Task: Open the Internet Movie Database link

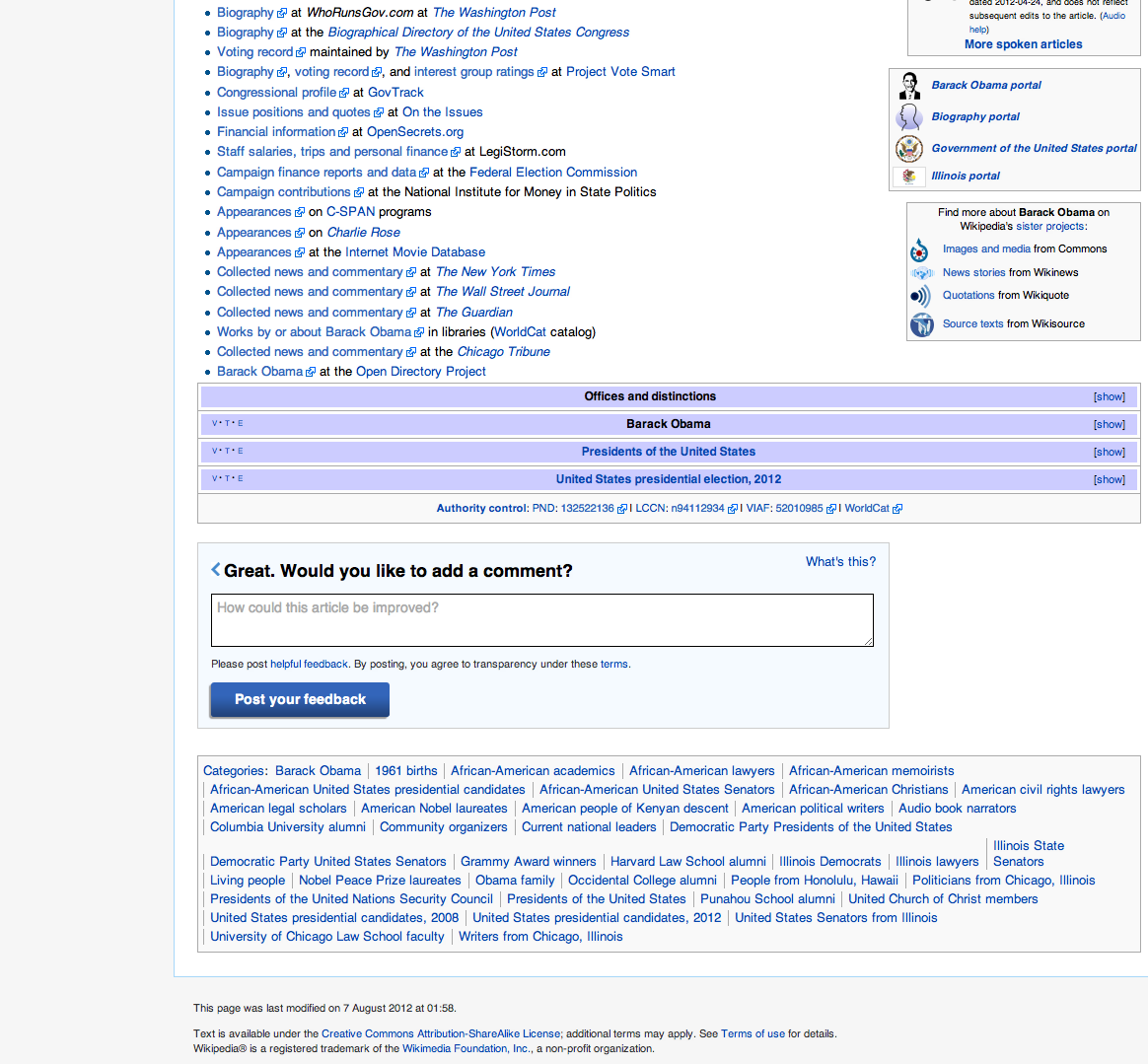Action: 415,251
